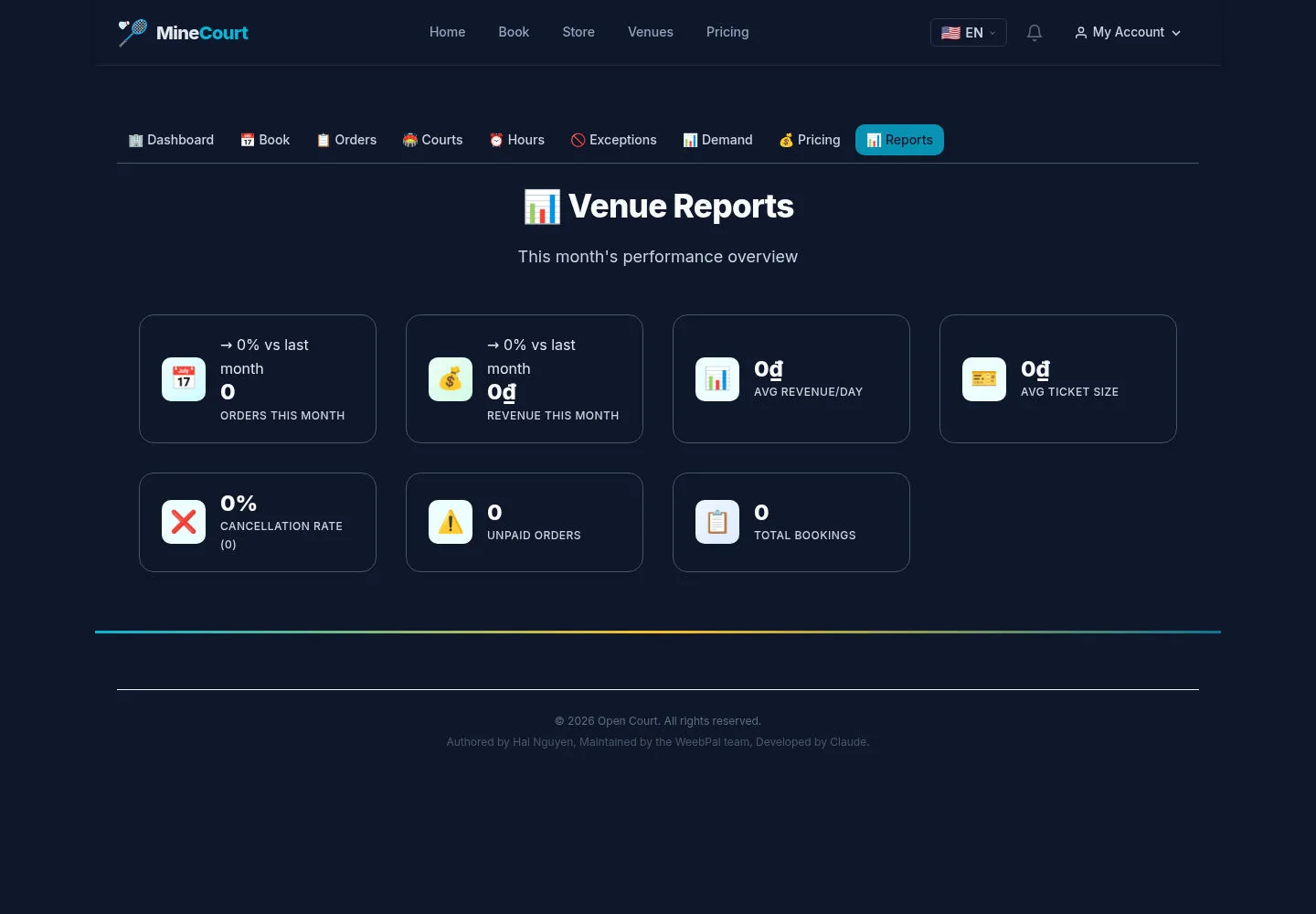Click the bar chart avg revenue icon

(717, 379)
